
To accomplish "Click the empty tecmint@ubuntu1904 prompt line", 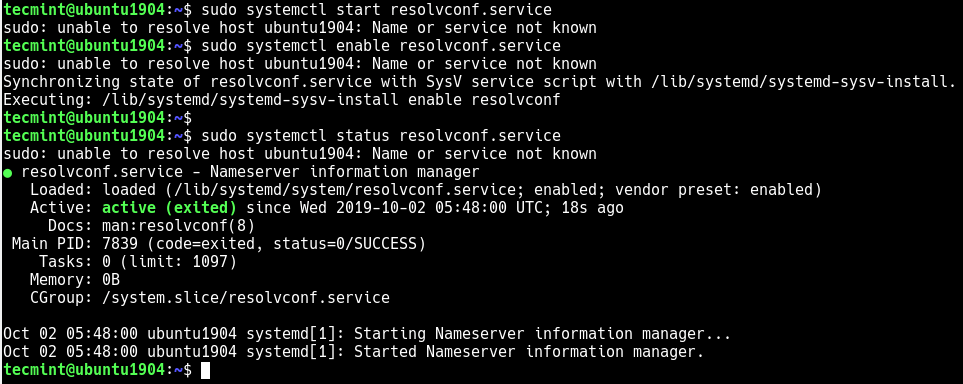I will point(98,117).
